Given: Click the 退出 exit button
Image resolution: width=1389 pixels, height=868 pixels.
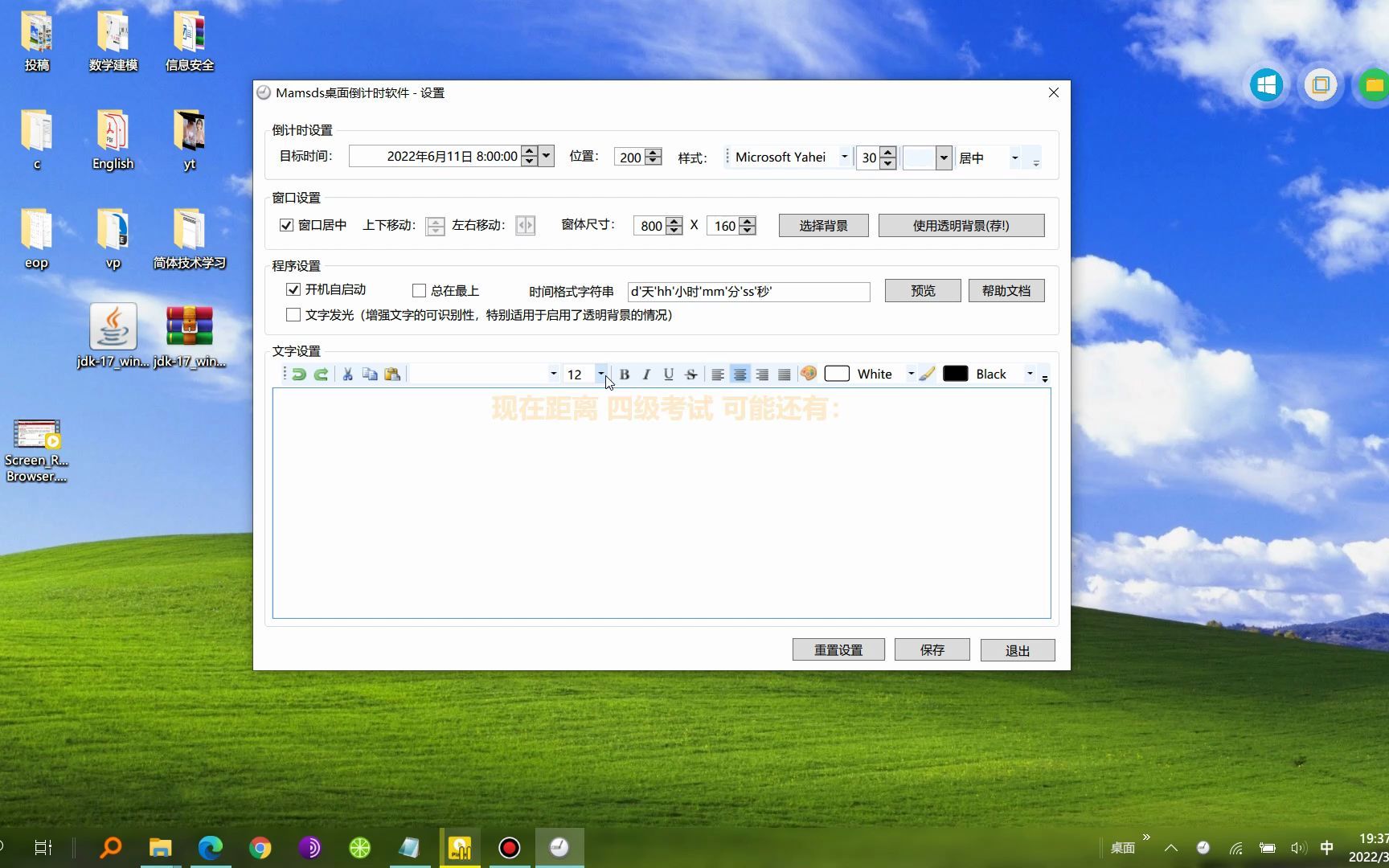Looking at the screenshot, I should tap(1018, 650).
